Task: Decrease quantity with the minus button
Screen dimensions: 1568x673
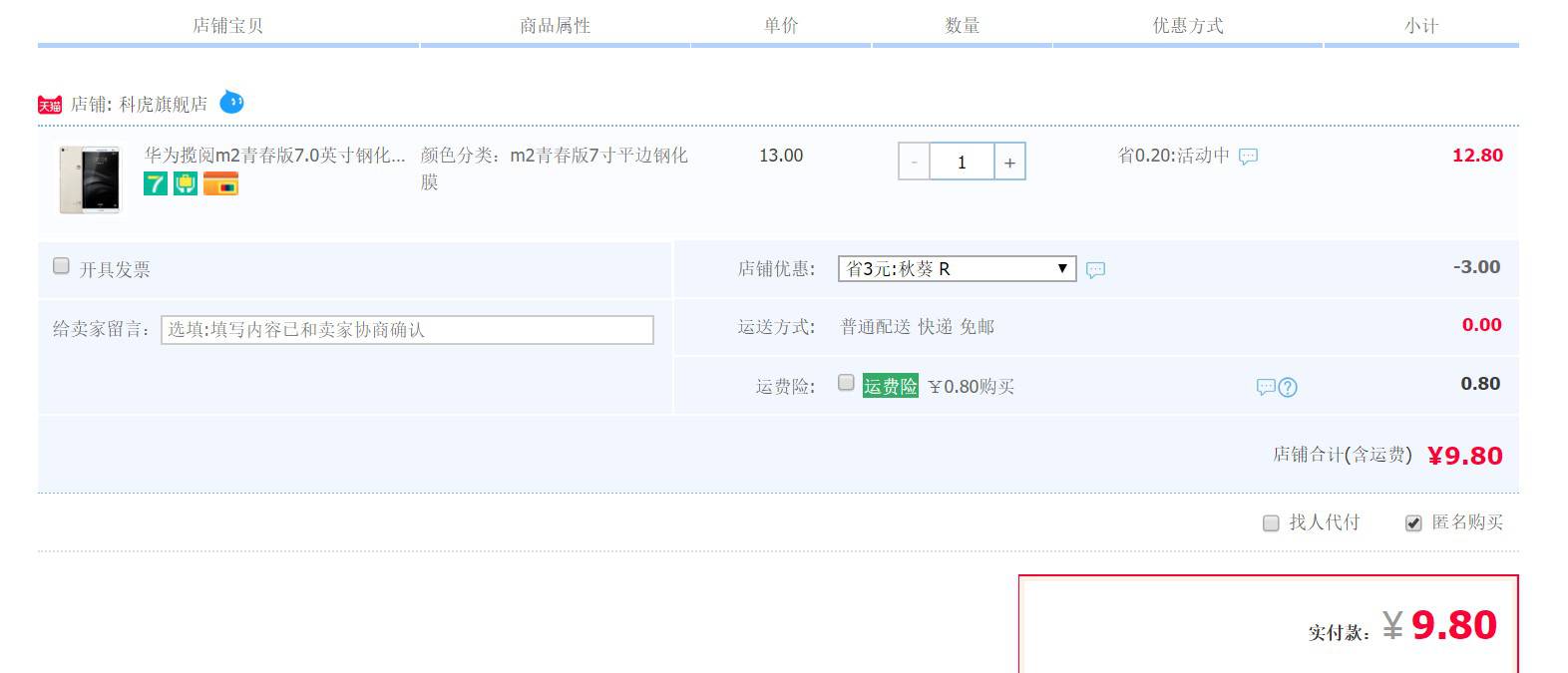Action: click(x=914, y=162)
